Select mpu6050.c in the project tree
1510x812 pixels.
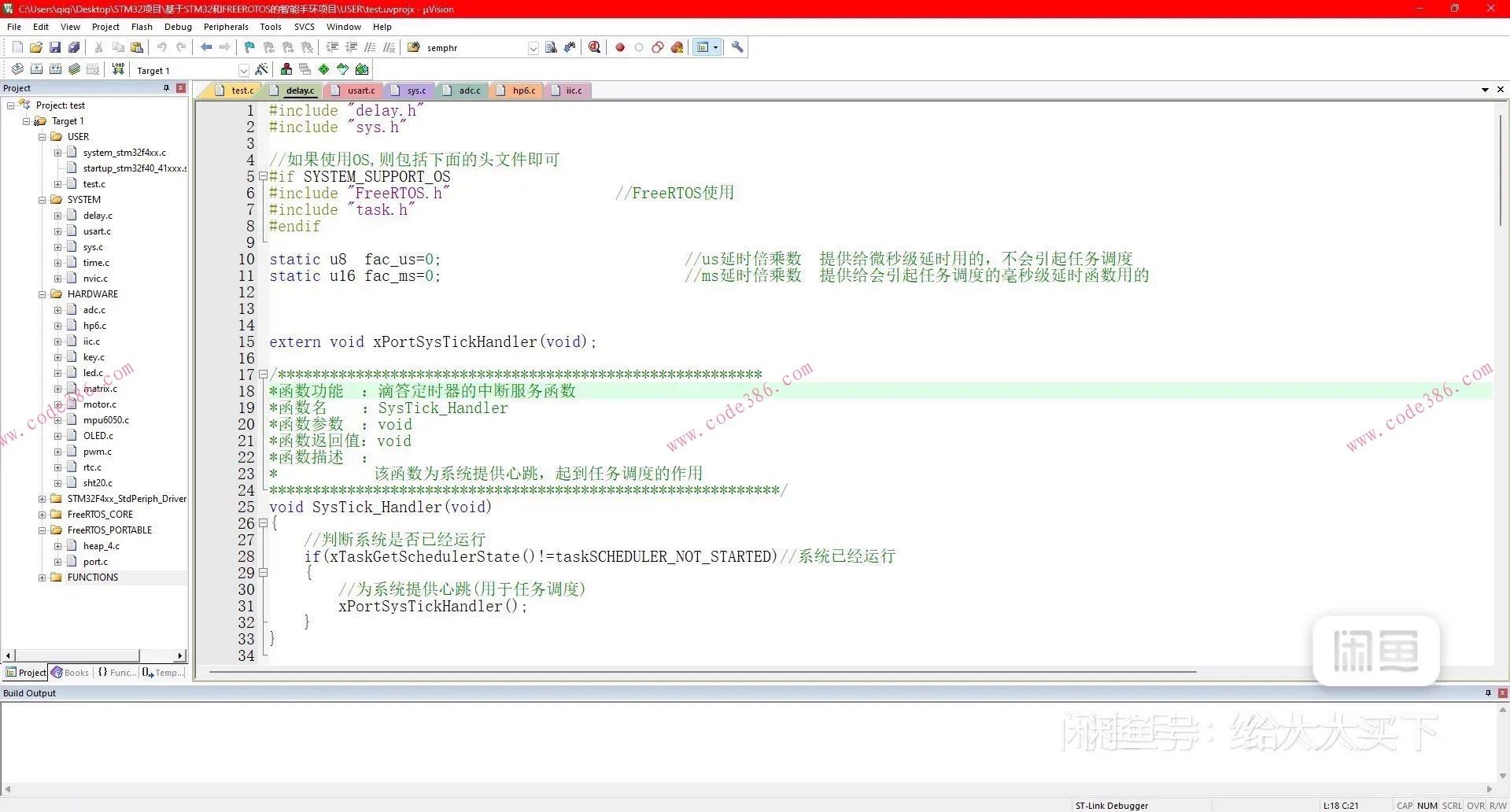pos(105,420)
